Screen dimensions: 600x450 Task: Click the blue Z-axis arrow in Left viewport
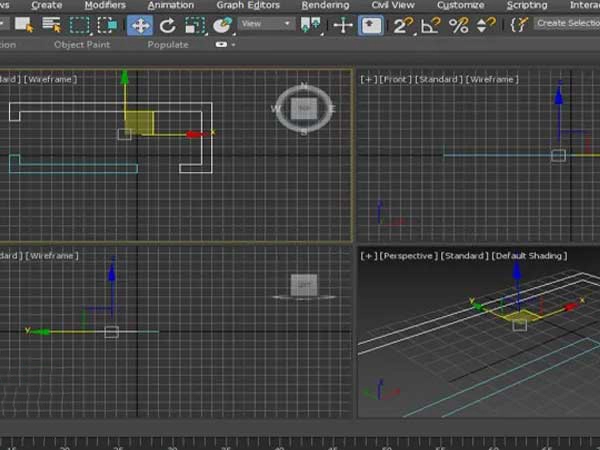click(112, 272)
